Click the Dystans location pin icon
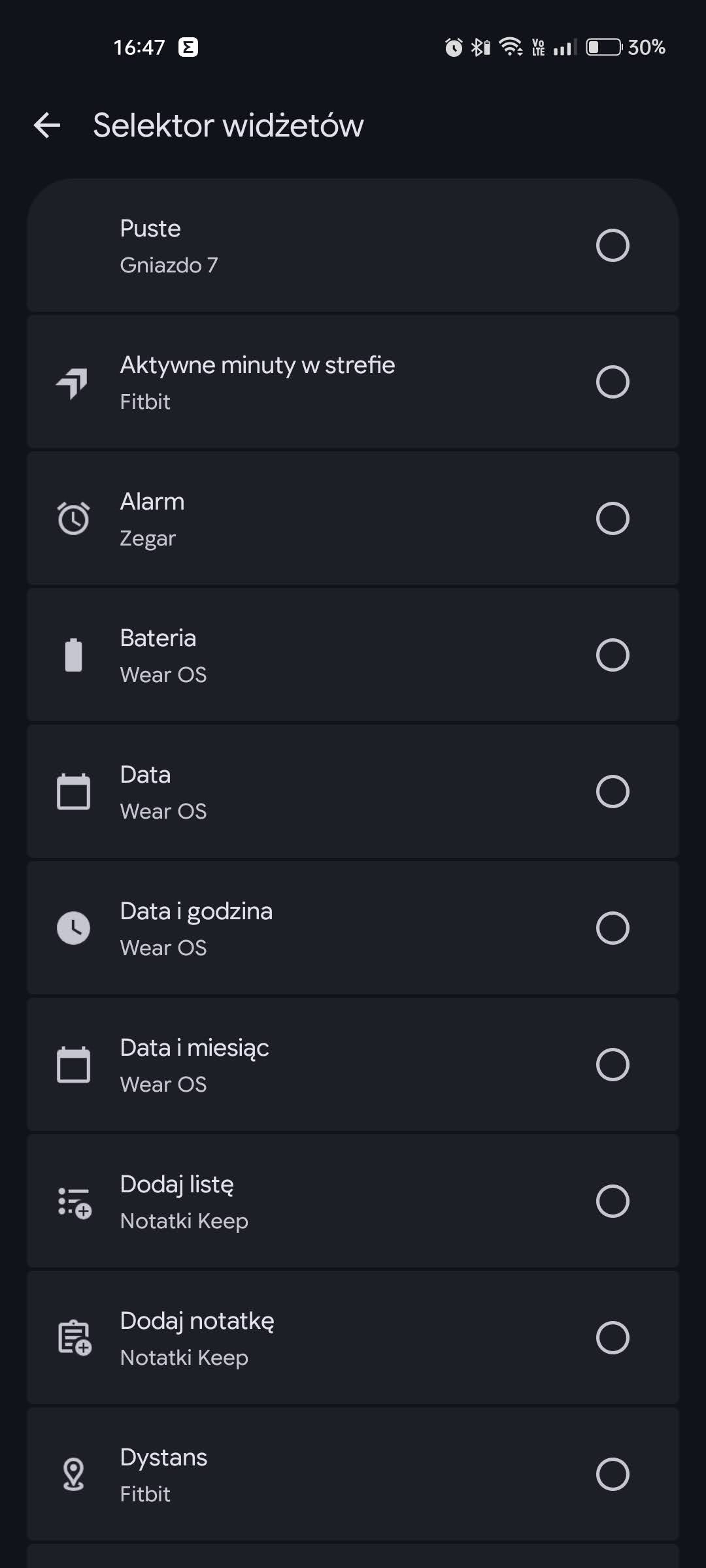 (73, 1475)
